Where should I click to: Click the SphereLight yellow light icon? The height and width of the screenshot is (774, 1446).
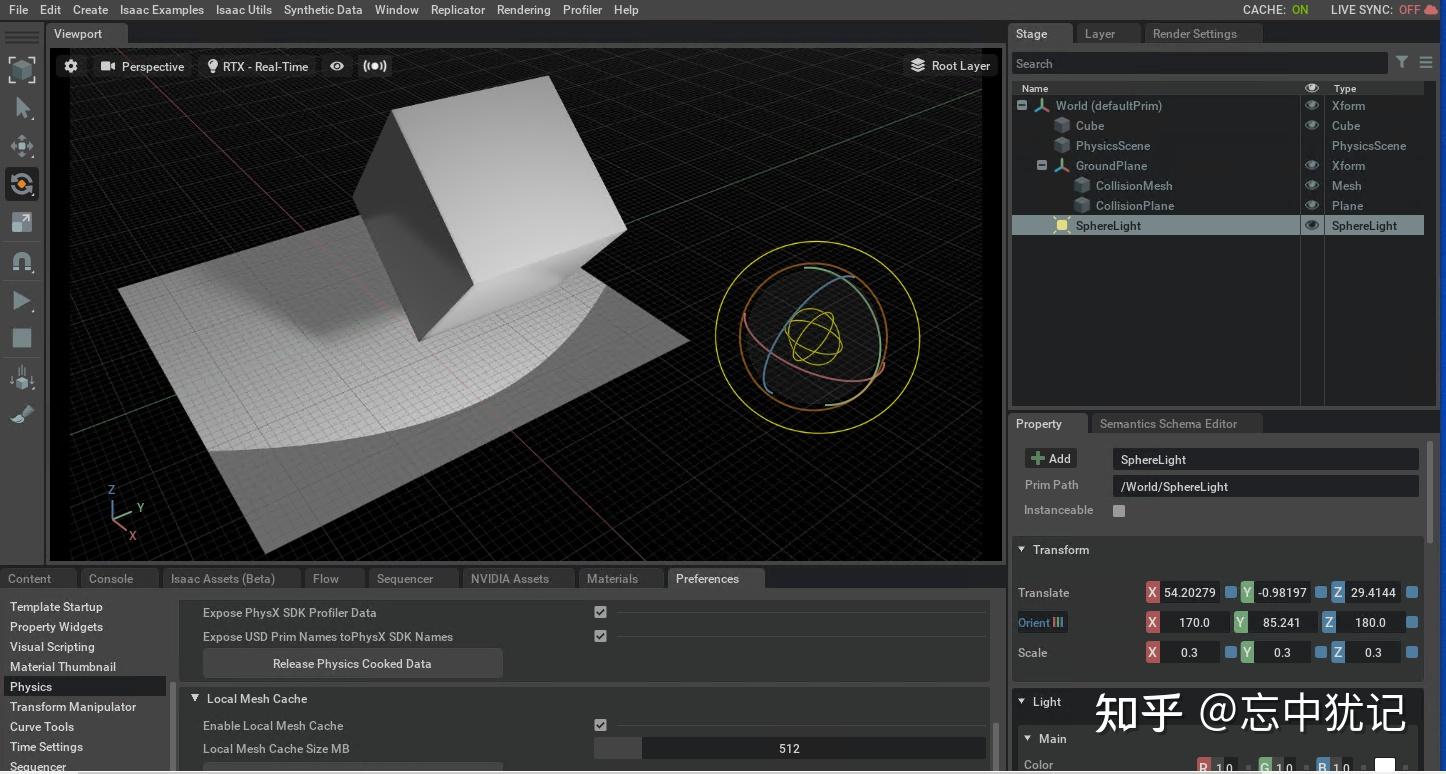coord(1062,226)
